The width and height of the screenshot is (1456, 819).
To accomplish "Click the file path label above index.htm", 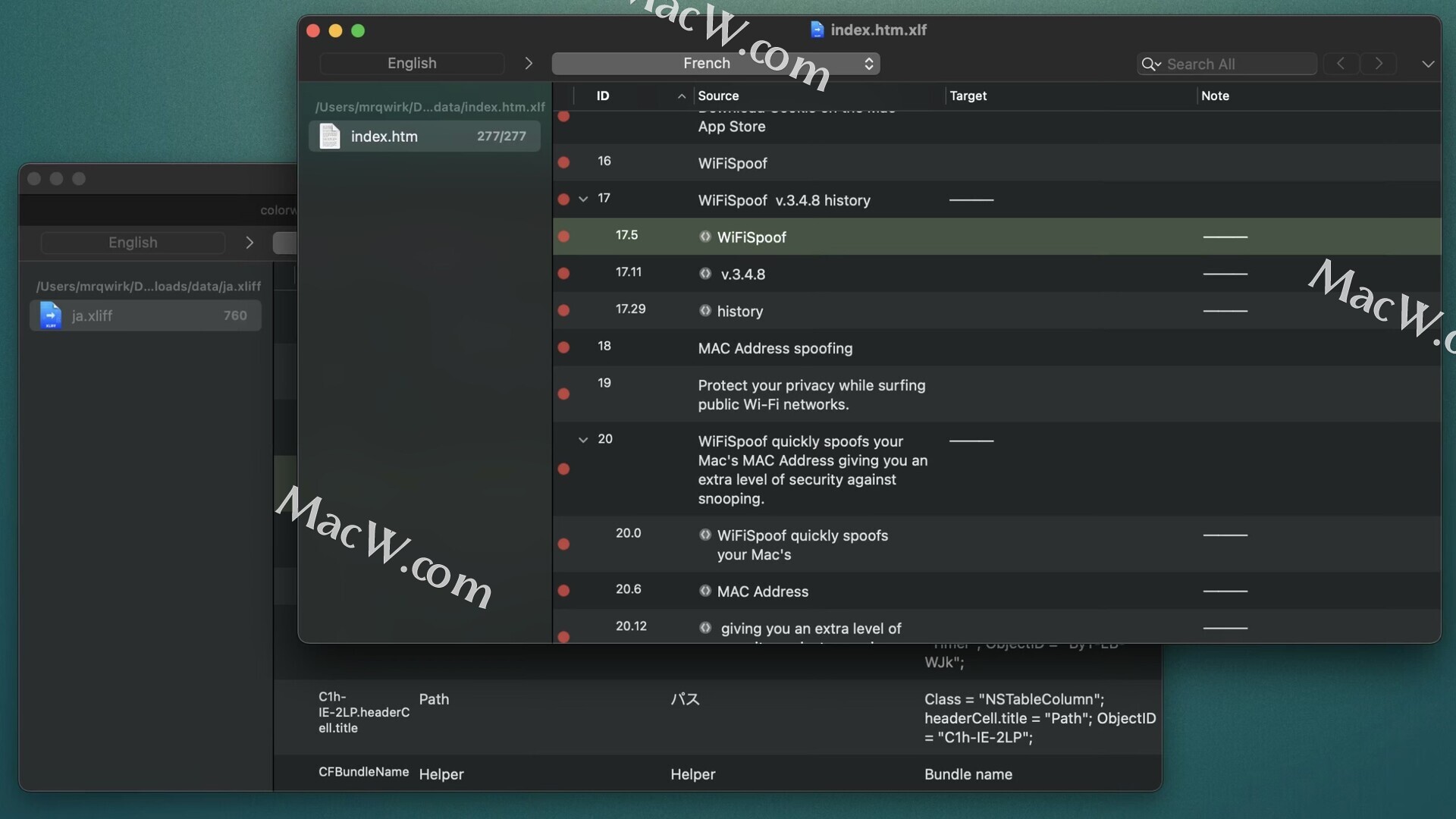I will coord(430,107).
